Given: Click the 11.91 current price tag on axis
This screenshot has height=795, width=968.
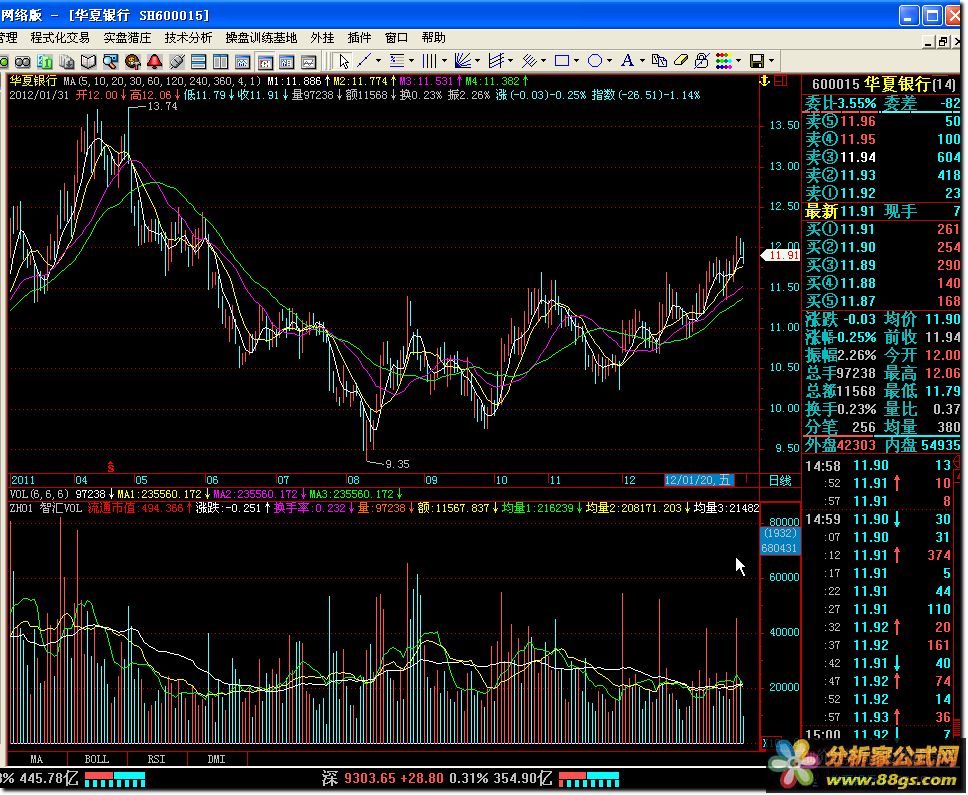Looking at the screenshot, I should coord(782,255).
